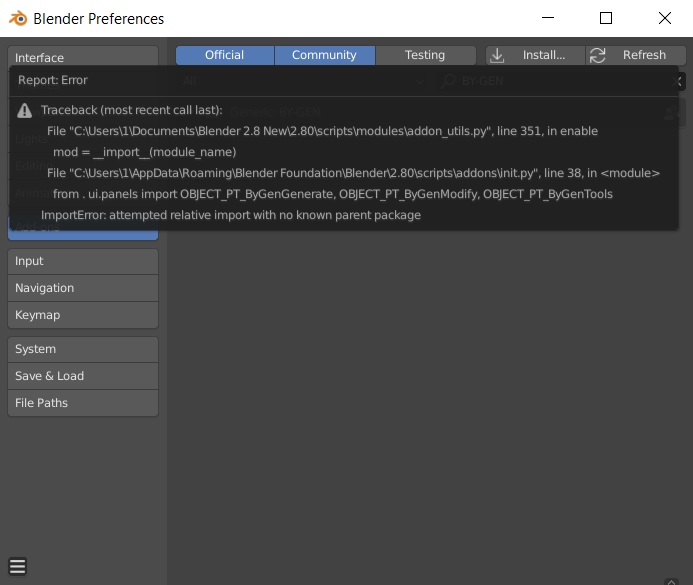The height and width of the screenshot is (585, 693).
Task: Click the Refresh add-ons button
Action: (x=636, y=55)
